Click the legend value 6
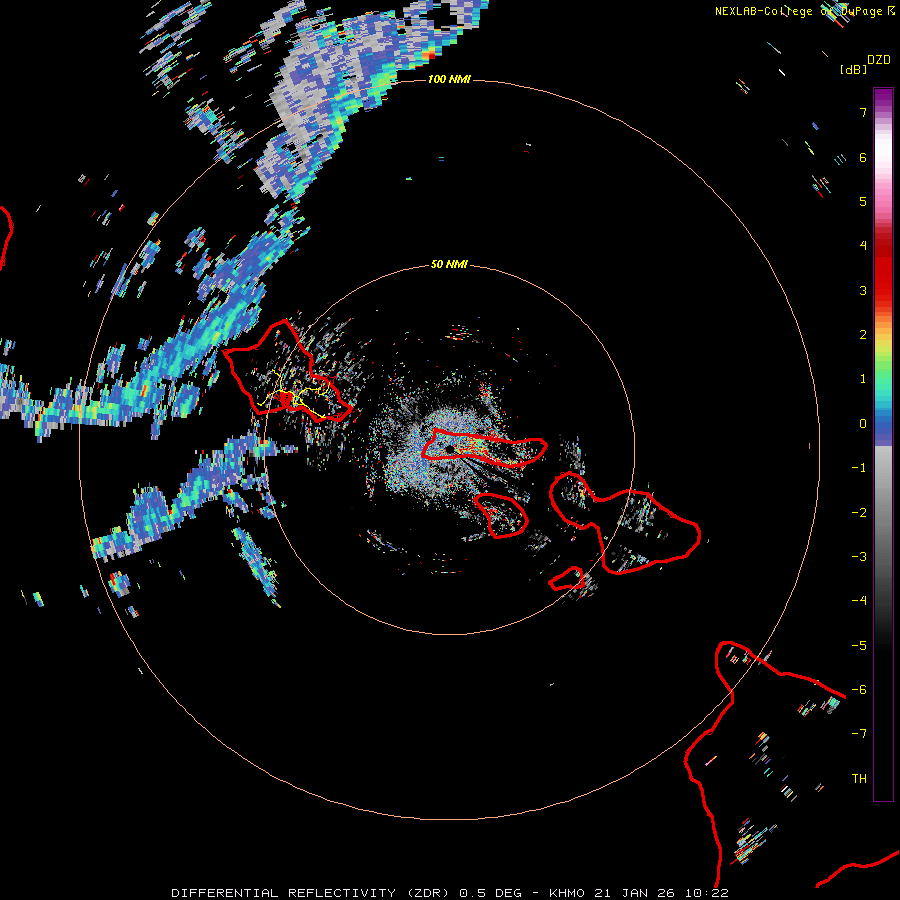 (x=863, y=157)
